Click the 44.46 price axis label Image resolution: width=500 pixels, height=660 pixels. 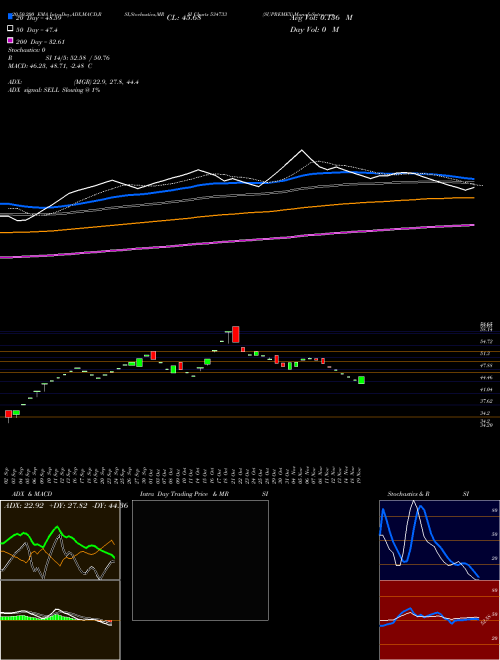(x=486, y=378)
